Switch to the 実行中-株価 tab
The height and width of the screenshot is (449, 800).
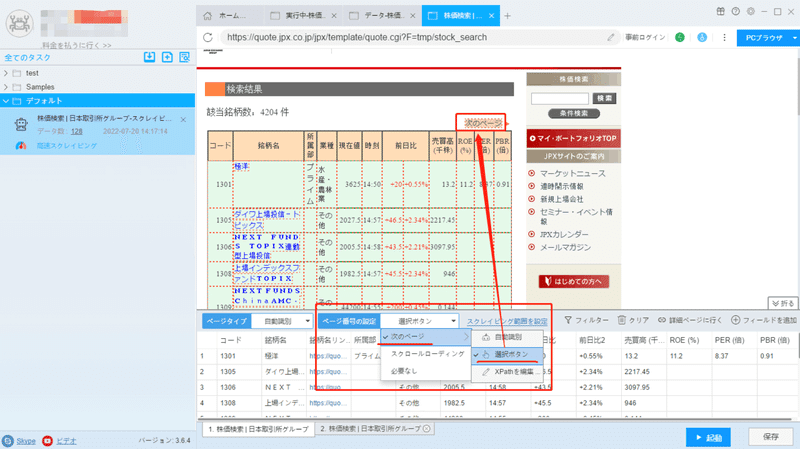[x=304, y=16]
